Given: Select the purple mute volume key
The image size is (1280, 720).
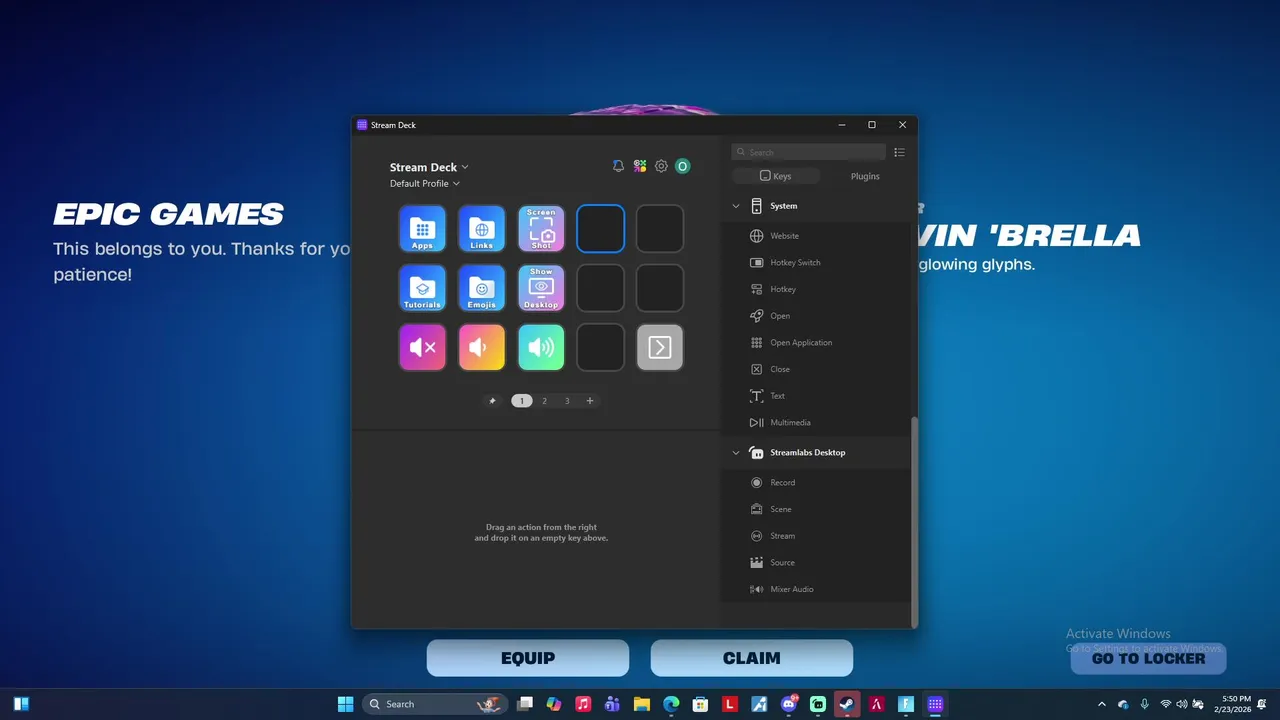Looking at the screenshot, I should (422, 347).
